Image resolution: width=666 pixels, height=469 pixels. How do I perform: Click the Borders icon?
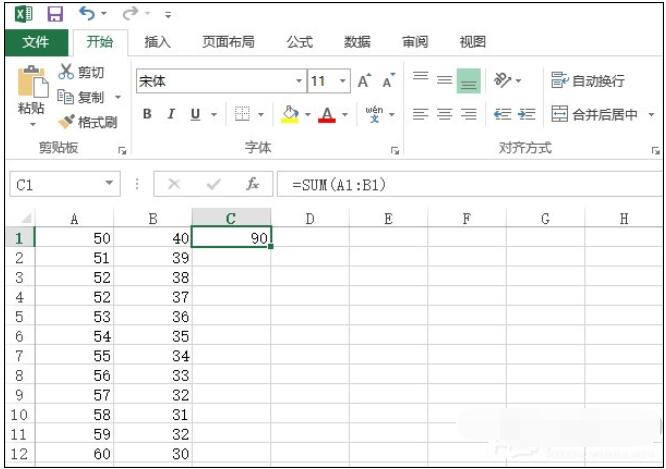[243, 114]
